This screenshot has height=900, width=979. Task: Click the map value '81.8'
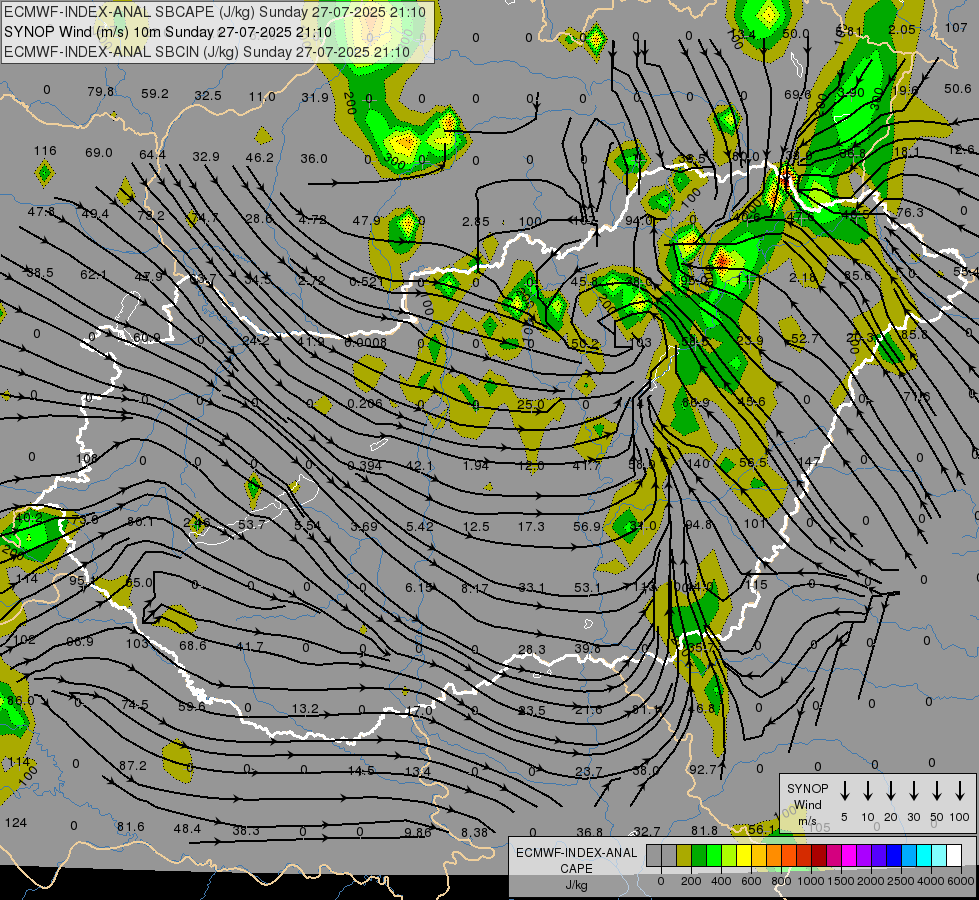(704, 831)
